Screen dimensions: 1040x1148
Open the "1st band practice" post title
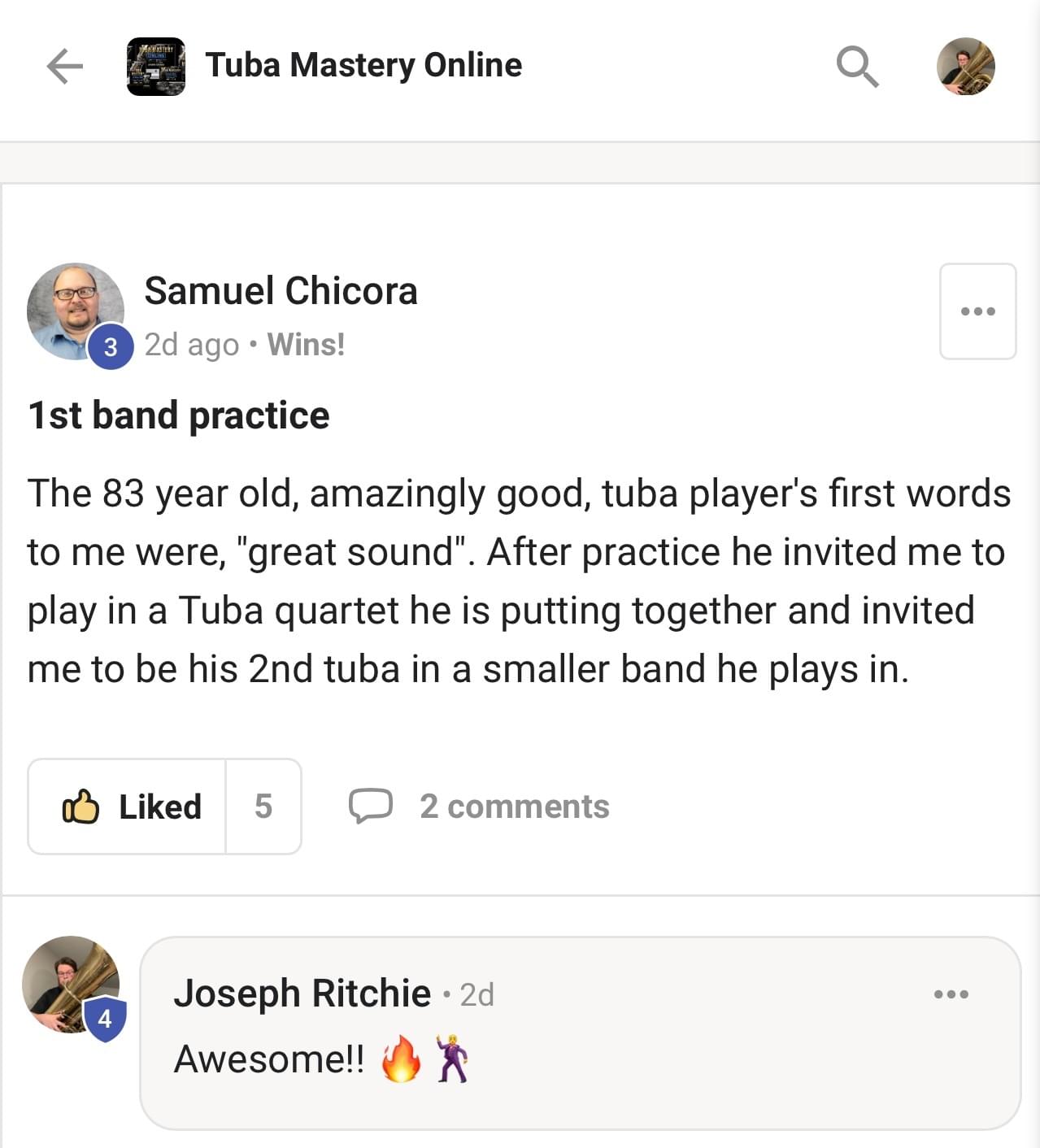[x=179, y=415]
